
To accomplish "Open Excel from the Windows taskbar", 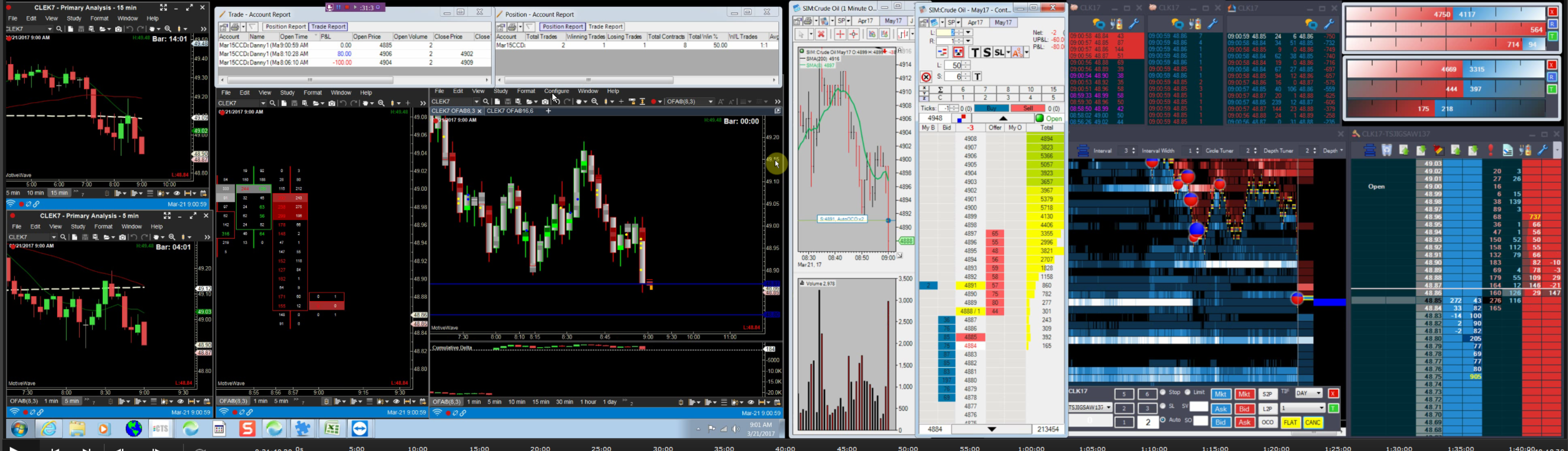I will pyautogui.click(x=332, y=429).
